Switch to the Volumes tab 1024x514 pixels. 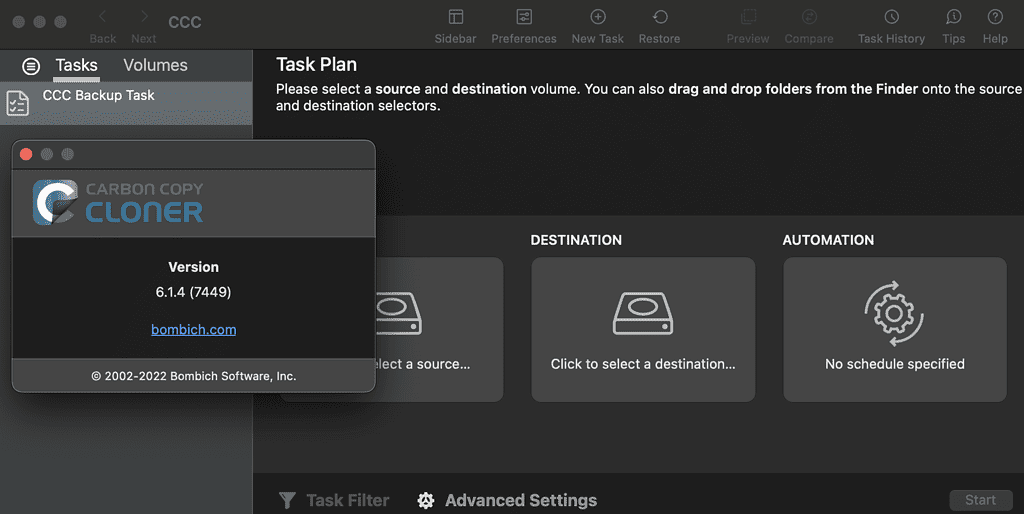155,65
